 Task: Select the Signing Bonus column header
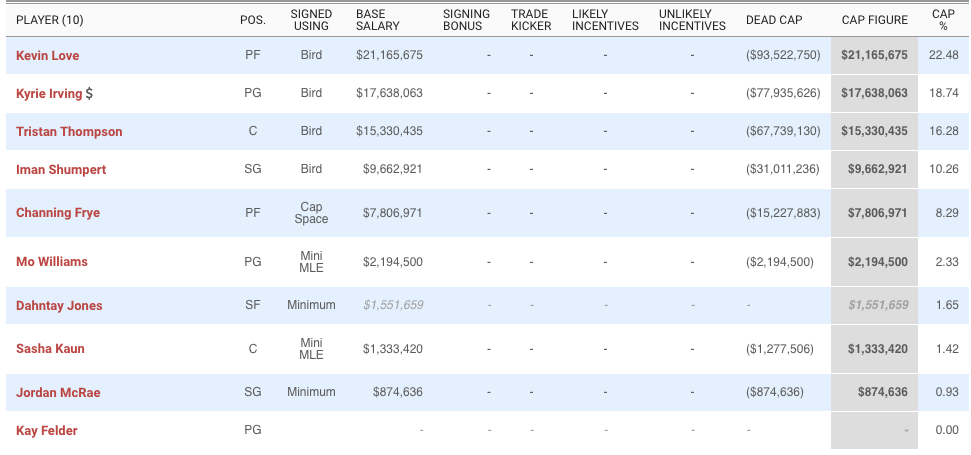466,20
